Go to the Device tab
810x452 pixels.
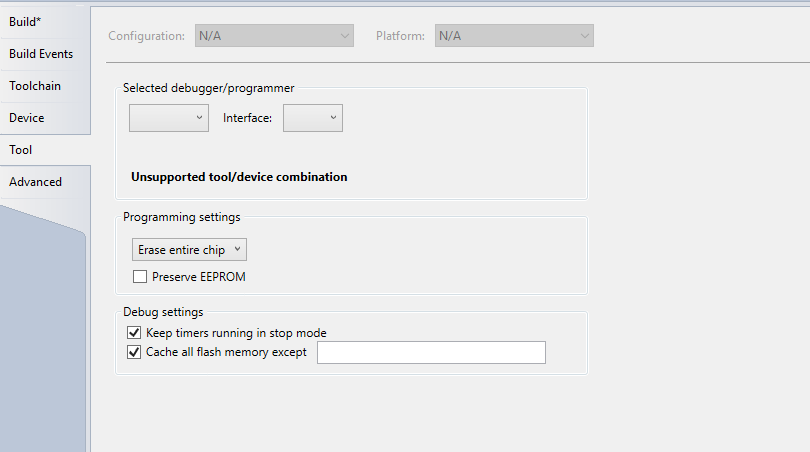click(x=27, y=118)
